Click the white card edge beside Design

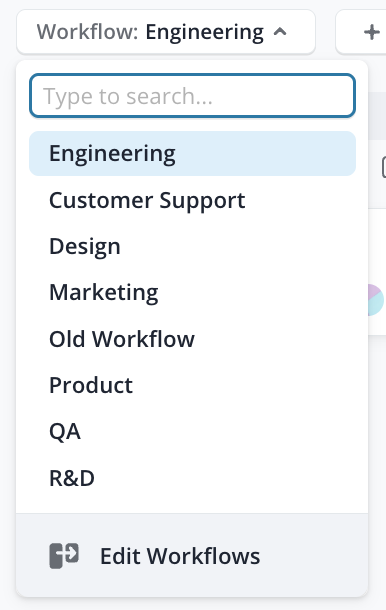(377, 247)
